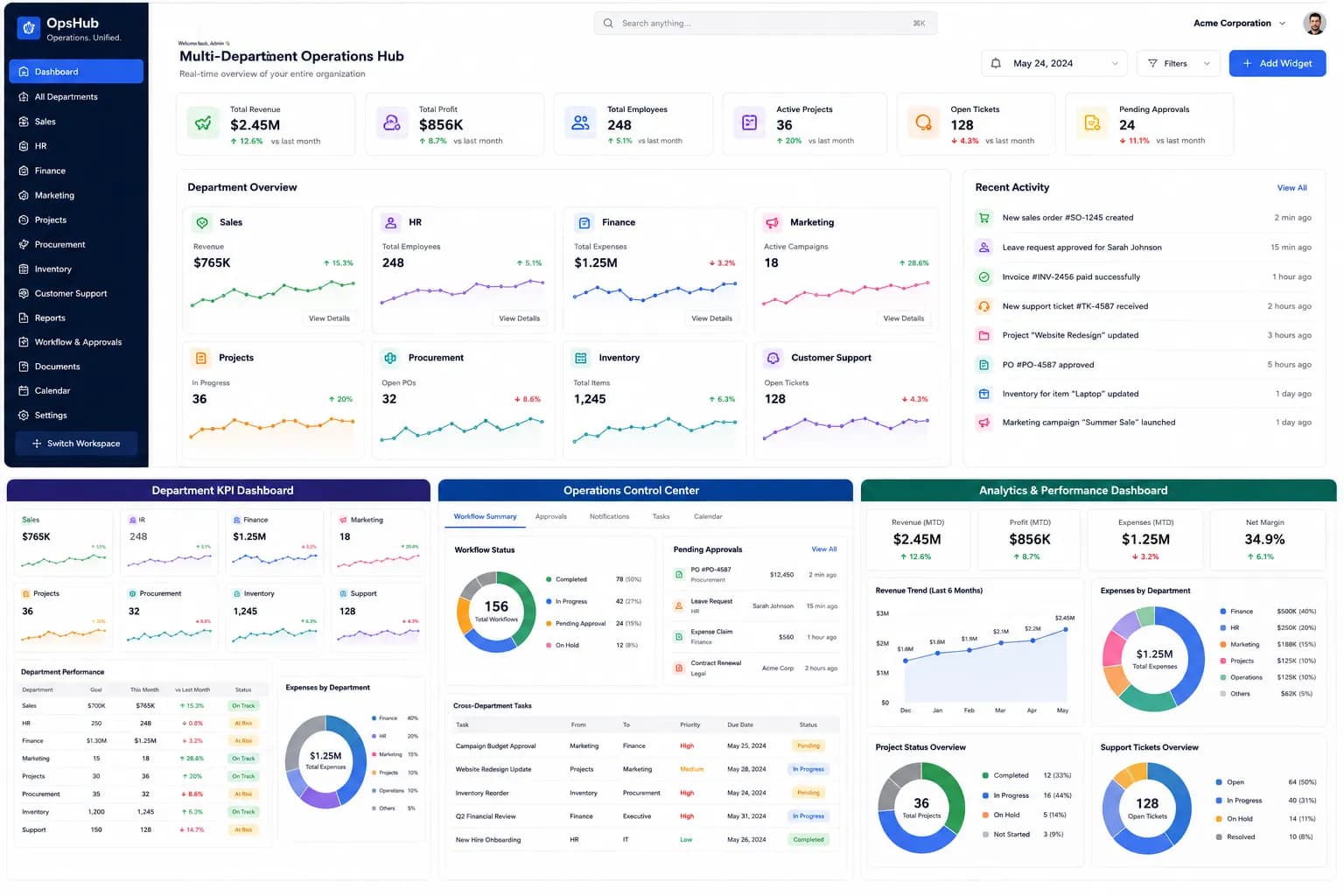
Task: Click the Customer Support card icon
Action: [773, 358]
